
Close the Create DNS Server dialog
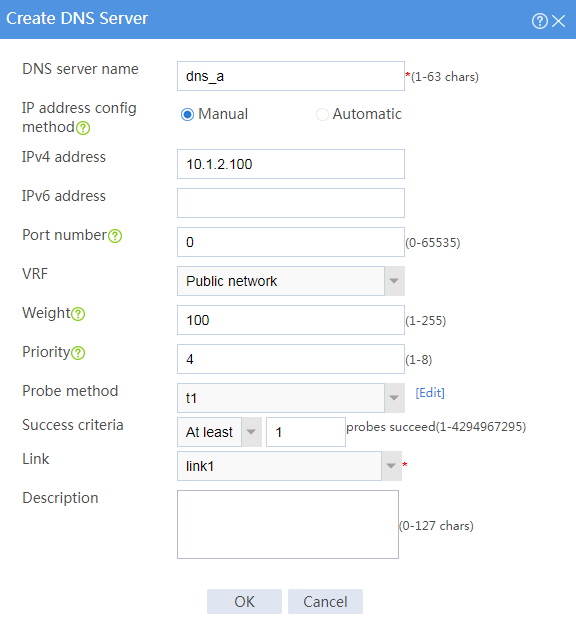click(558, 21)
